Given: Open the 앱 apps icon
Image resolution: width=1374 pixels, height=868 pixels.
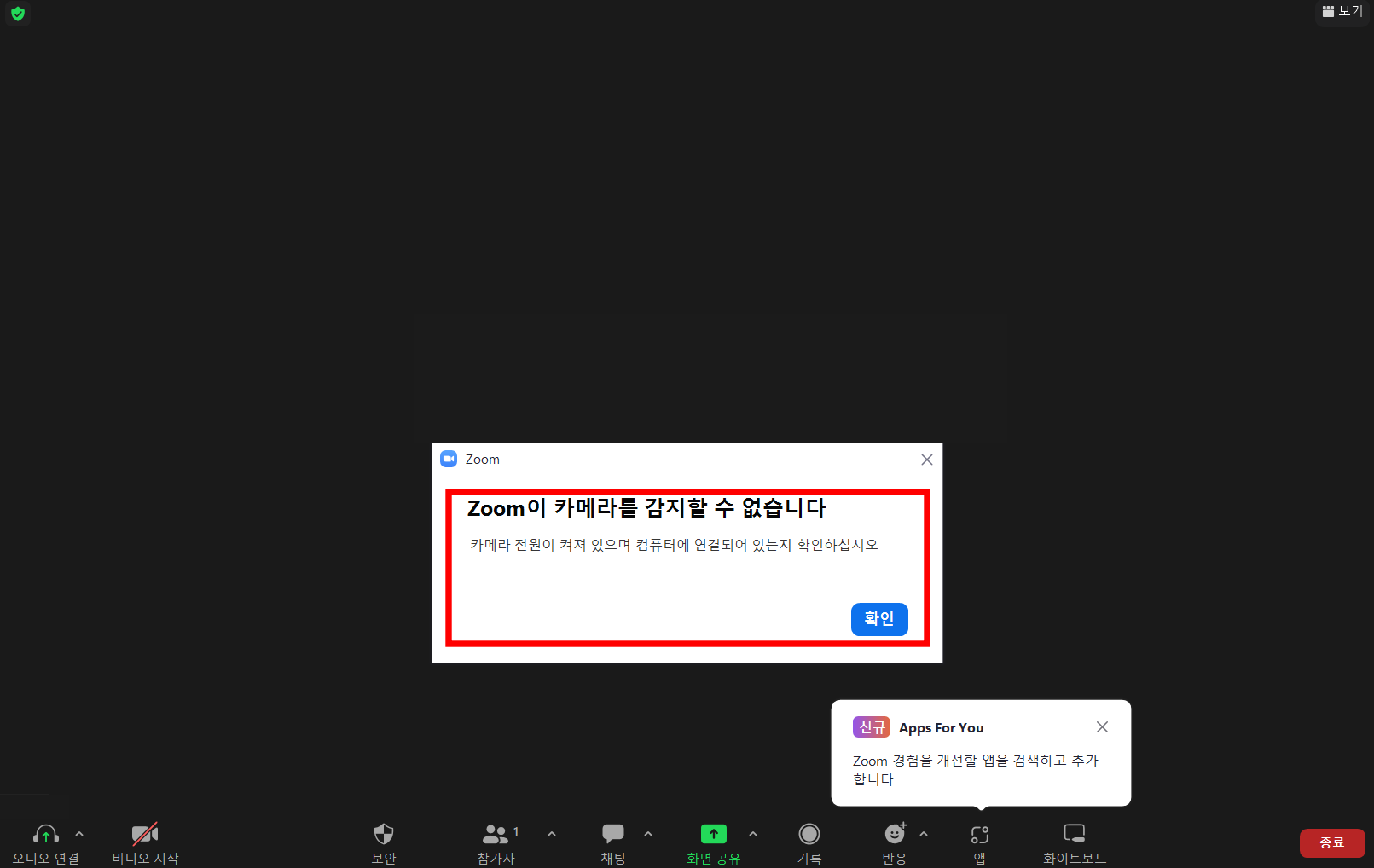Looking at the screenshot, I should tap(980, 835).
